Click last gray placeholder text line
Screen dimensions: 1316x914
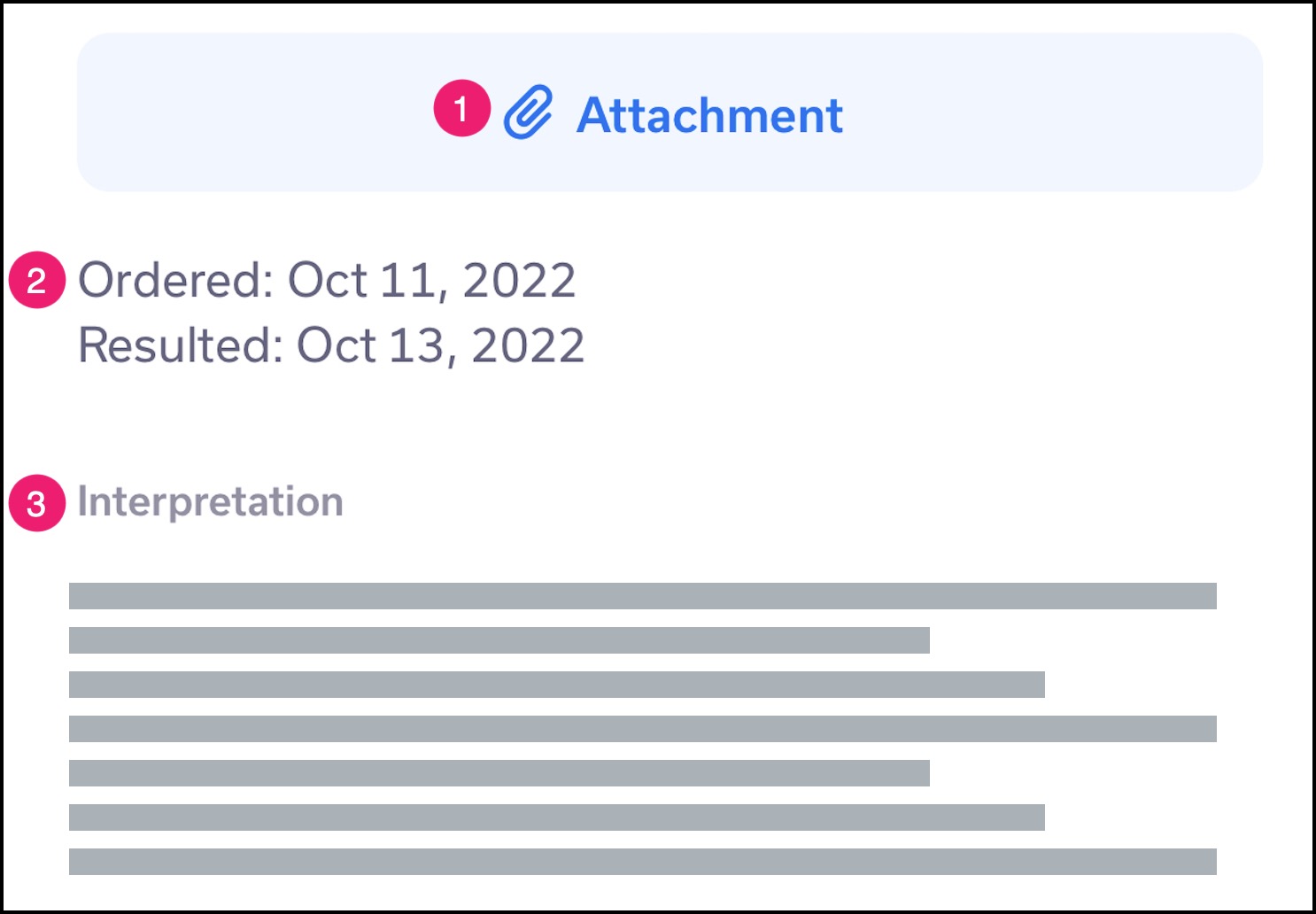tap(643, 862)
